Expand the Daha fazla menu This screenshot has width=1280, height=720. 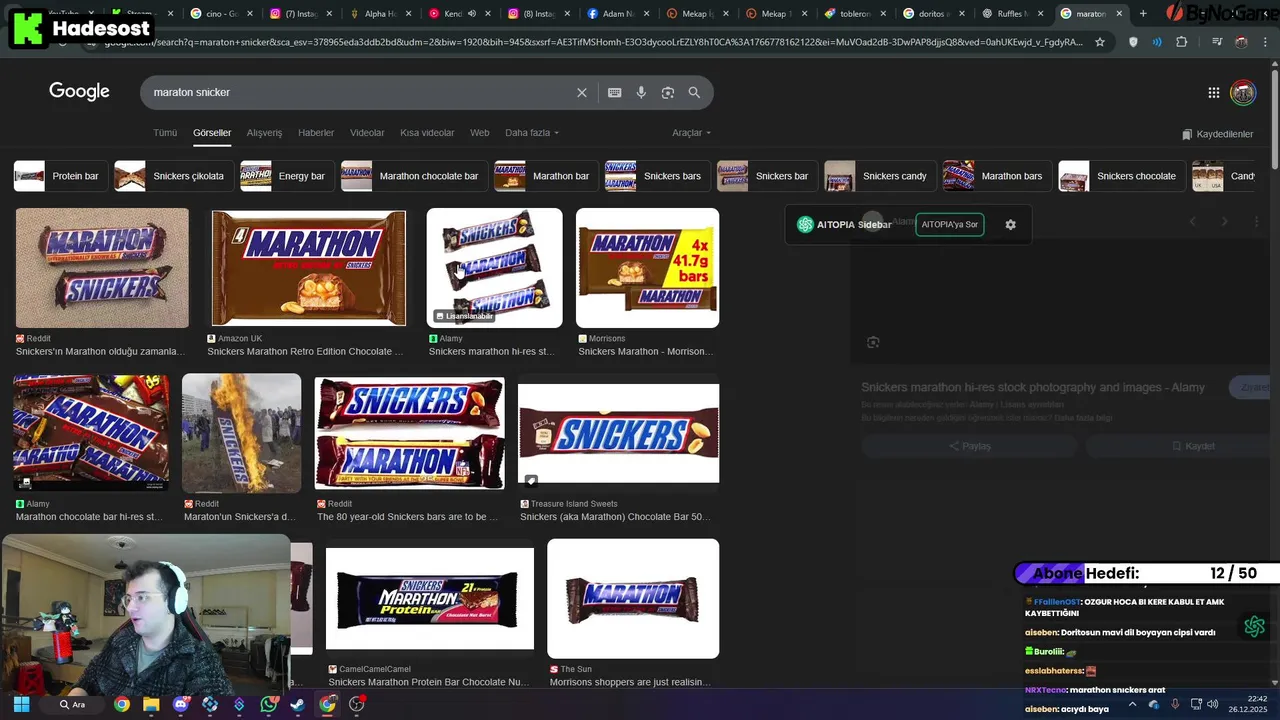[532, 133]
